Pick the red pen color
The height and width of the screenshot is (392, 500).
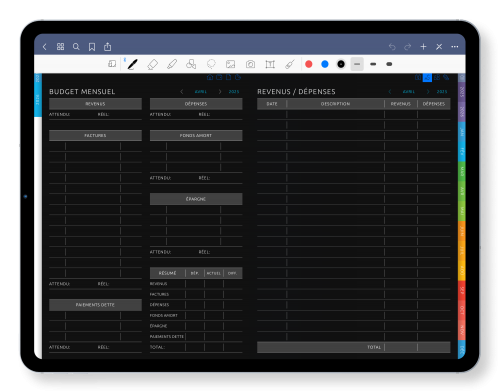pyautogui.click(x=309, y=64)
